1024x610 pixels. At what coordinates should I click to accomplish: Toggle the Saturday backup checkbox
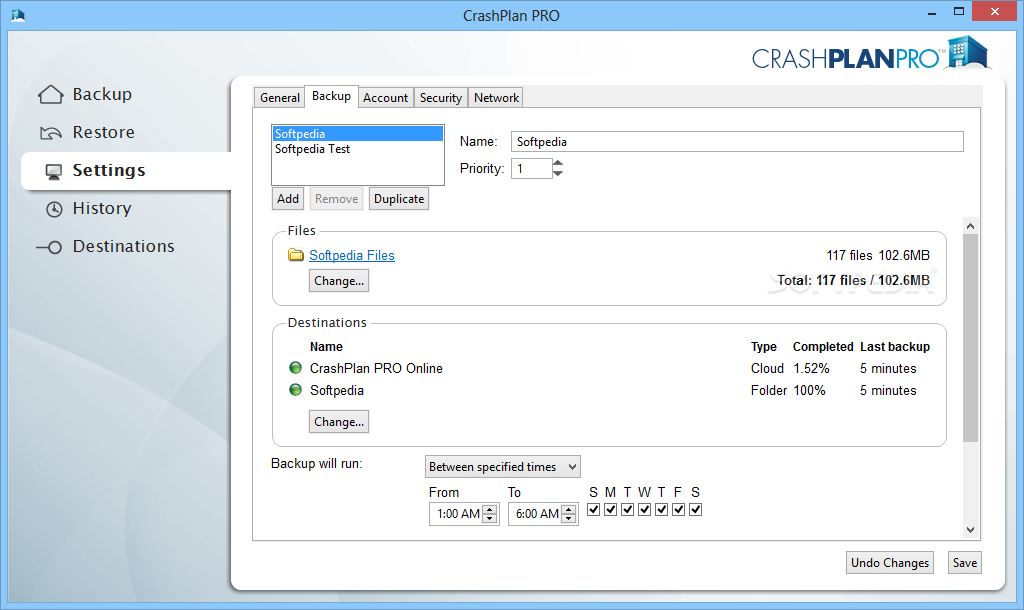click(696, 509)
